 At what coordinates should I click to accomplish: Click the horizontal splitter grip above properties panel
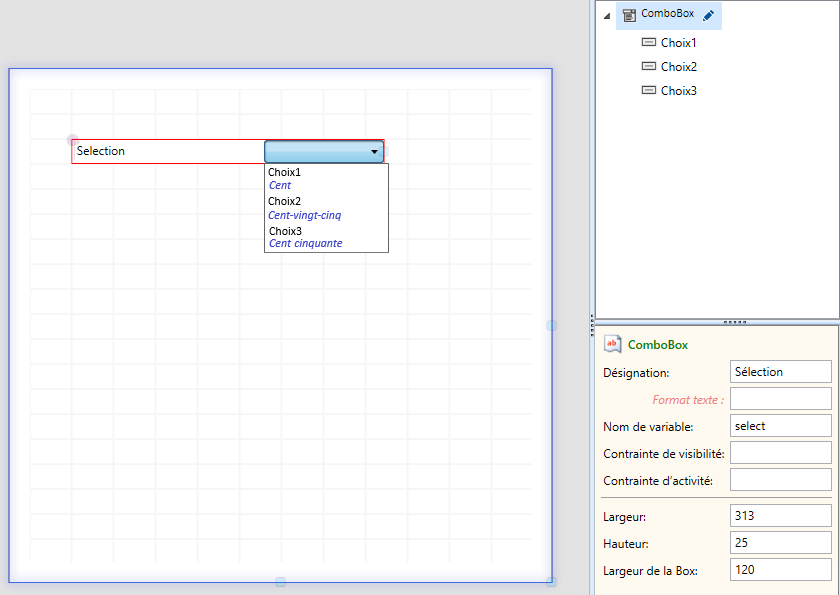[735, 322]
